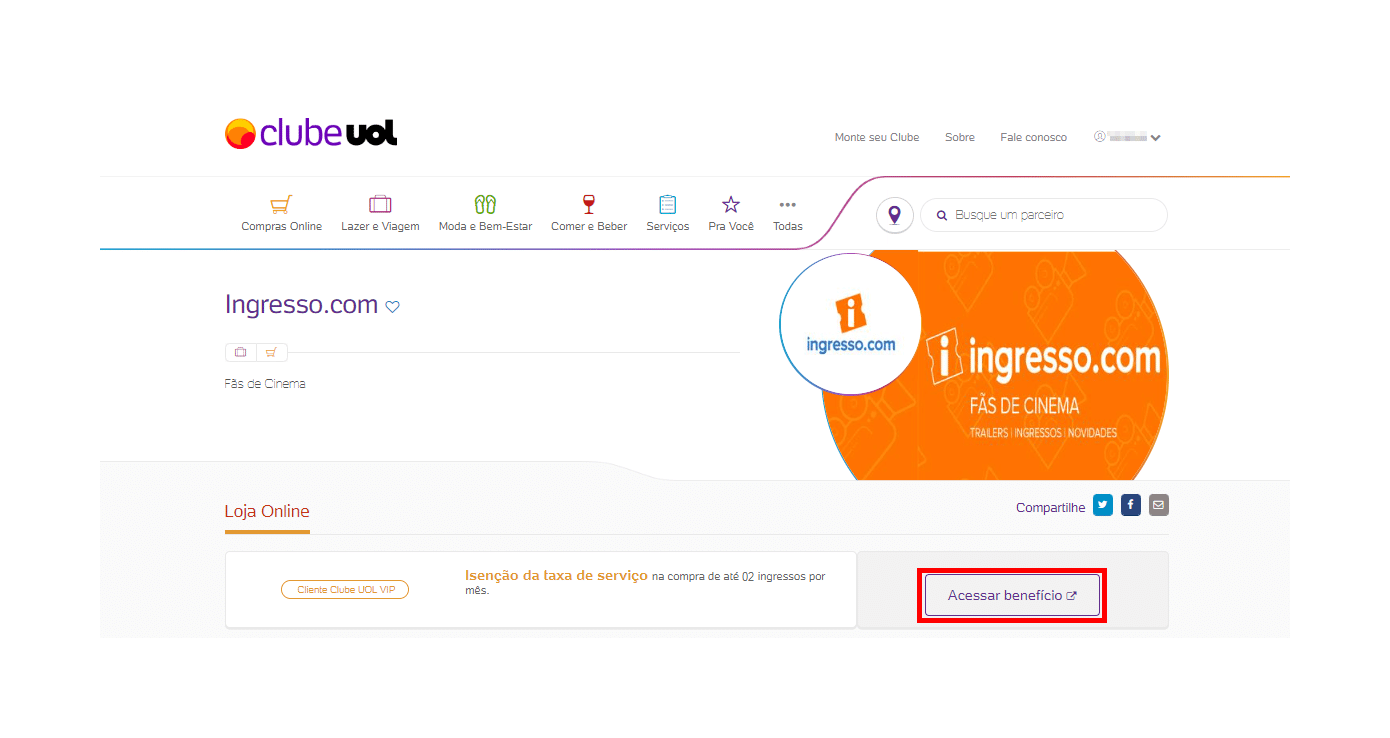Share on Twitter

click(1103, 505)
